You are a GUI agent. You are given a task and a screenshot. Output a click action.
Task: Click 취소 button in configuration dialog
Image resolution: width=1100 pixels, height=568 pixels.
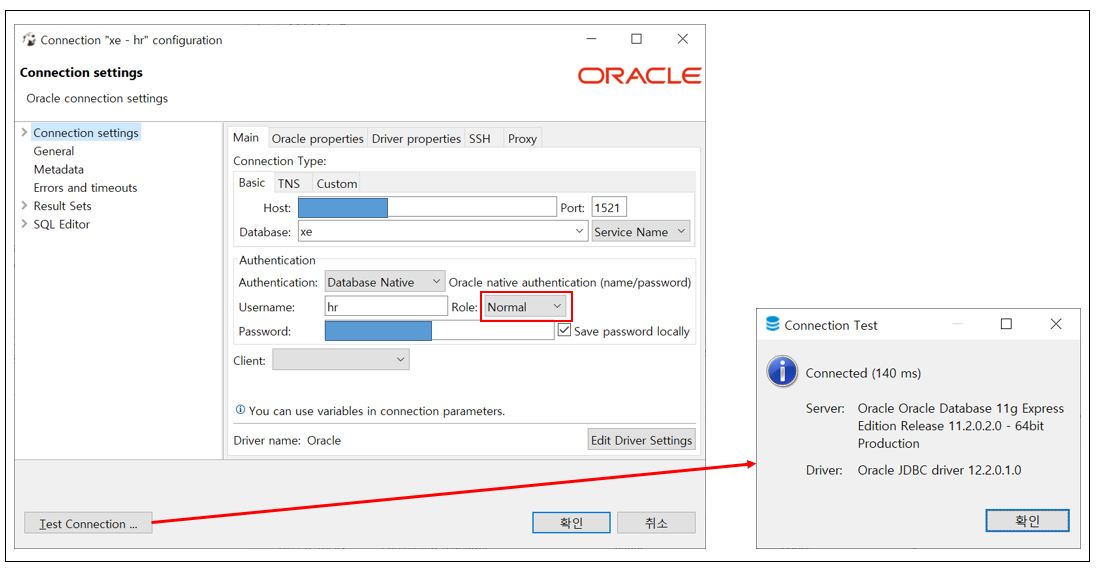656,523
